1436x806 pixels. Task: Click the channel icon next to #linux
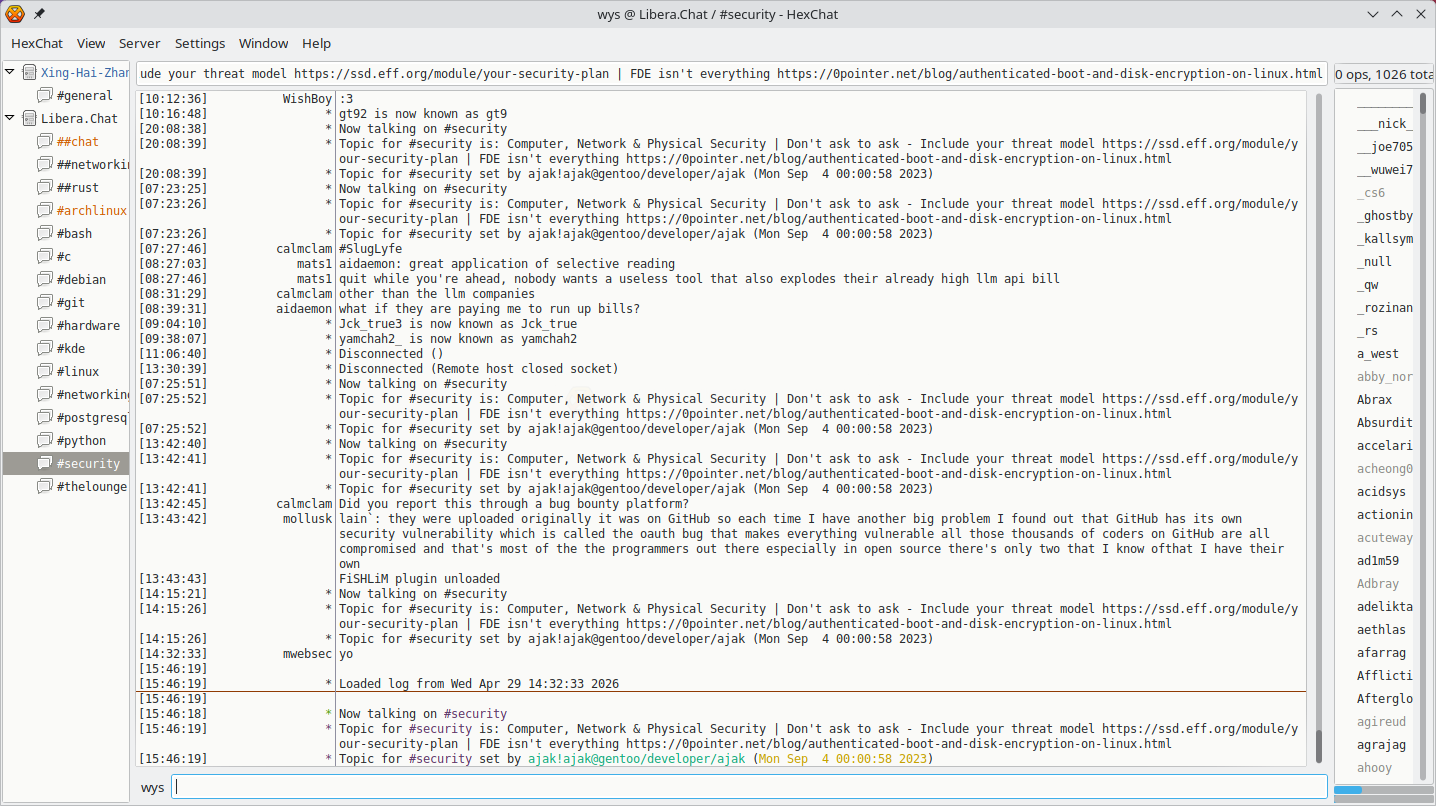[x=45, y=372]
